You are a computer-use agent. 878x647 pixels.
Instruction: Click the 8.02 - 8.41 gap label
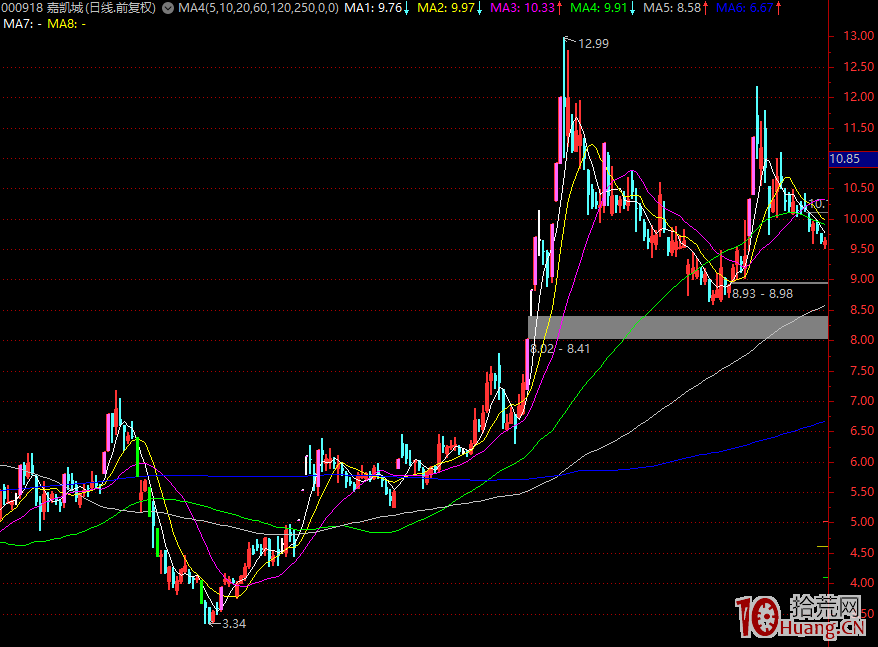coord(559,348)
